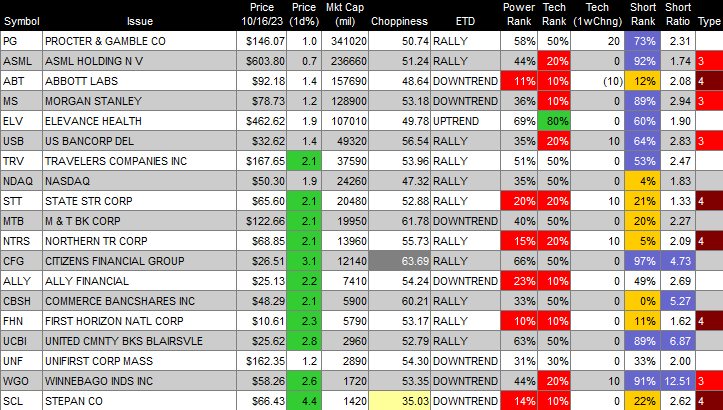Click the 20 tech change cell for PG
The width and height of the screenshot is (723, 410).
598,41
